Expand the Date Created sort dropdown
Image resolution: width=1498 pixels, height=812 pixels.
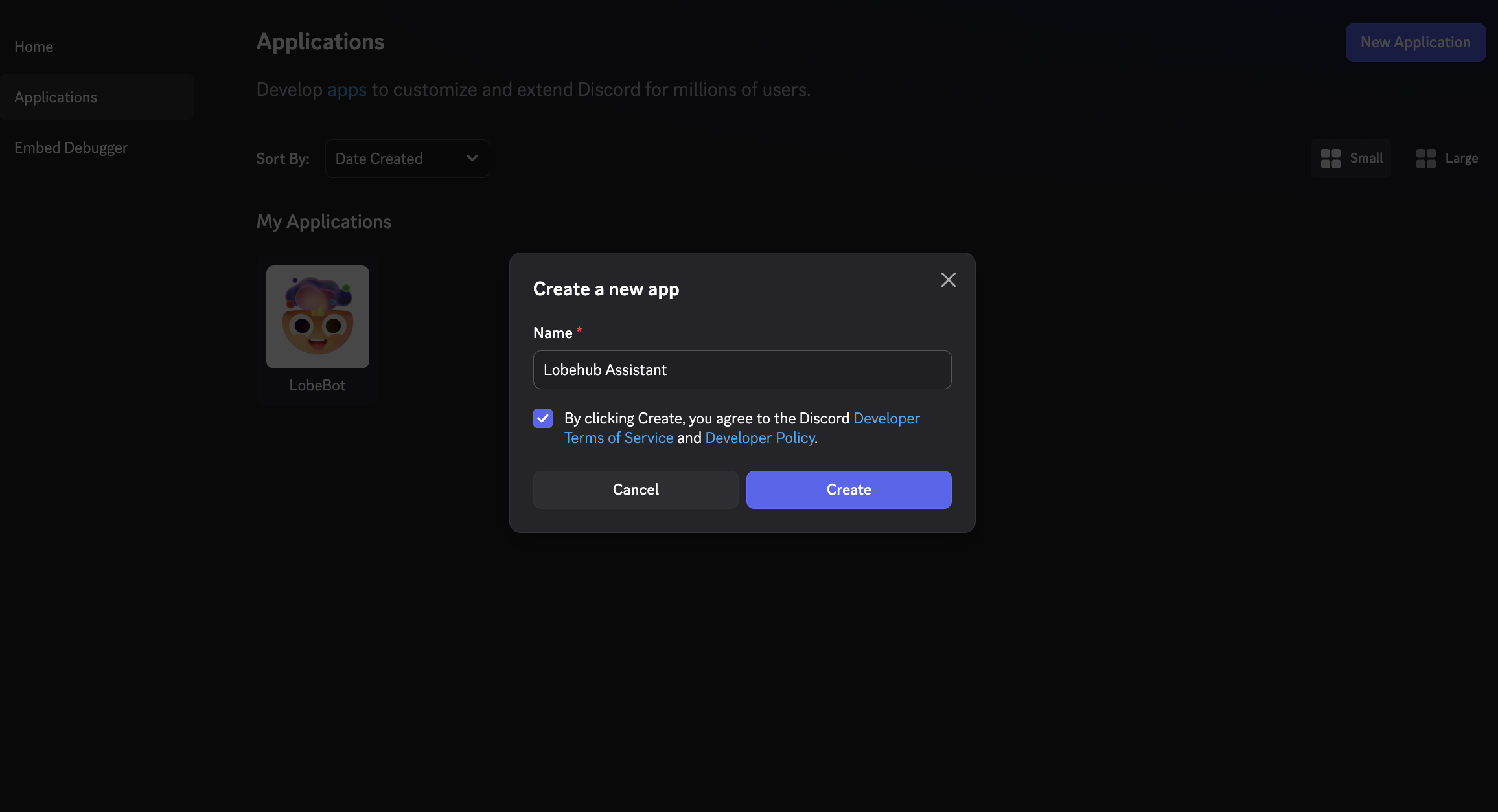[x=407, y=159]
